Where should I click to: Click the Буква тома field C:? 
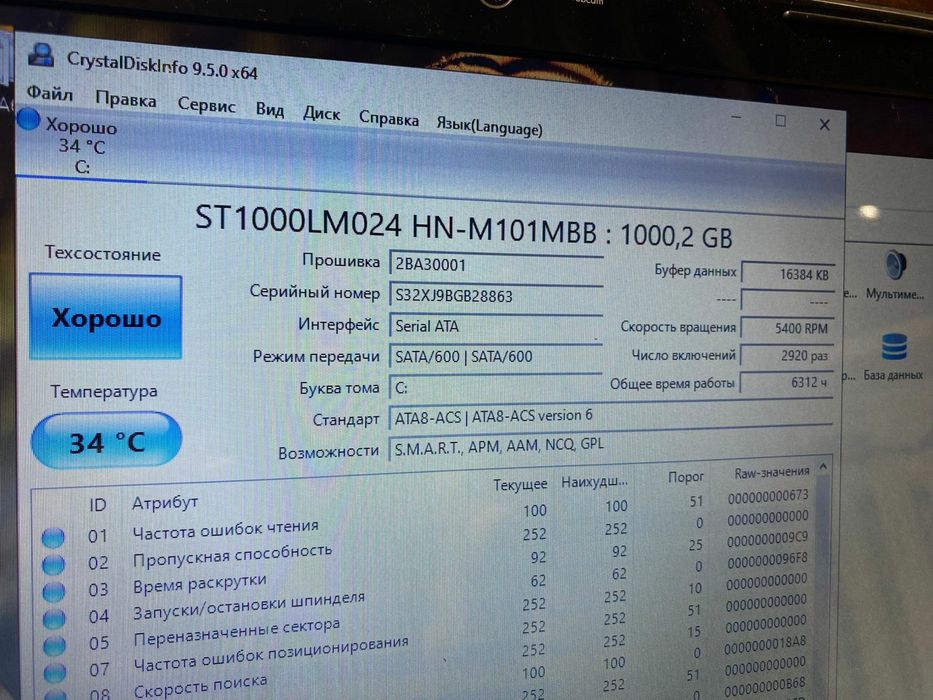pyautogui.click(x=496, y=388)
